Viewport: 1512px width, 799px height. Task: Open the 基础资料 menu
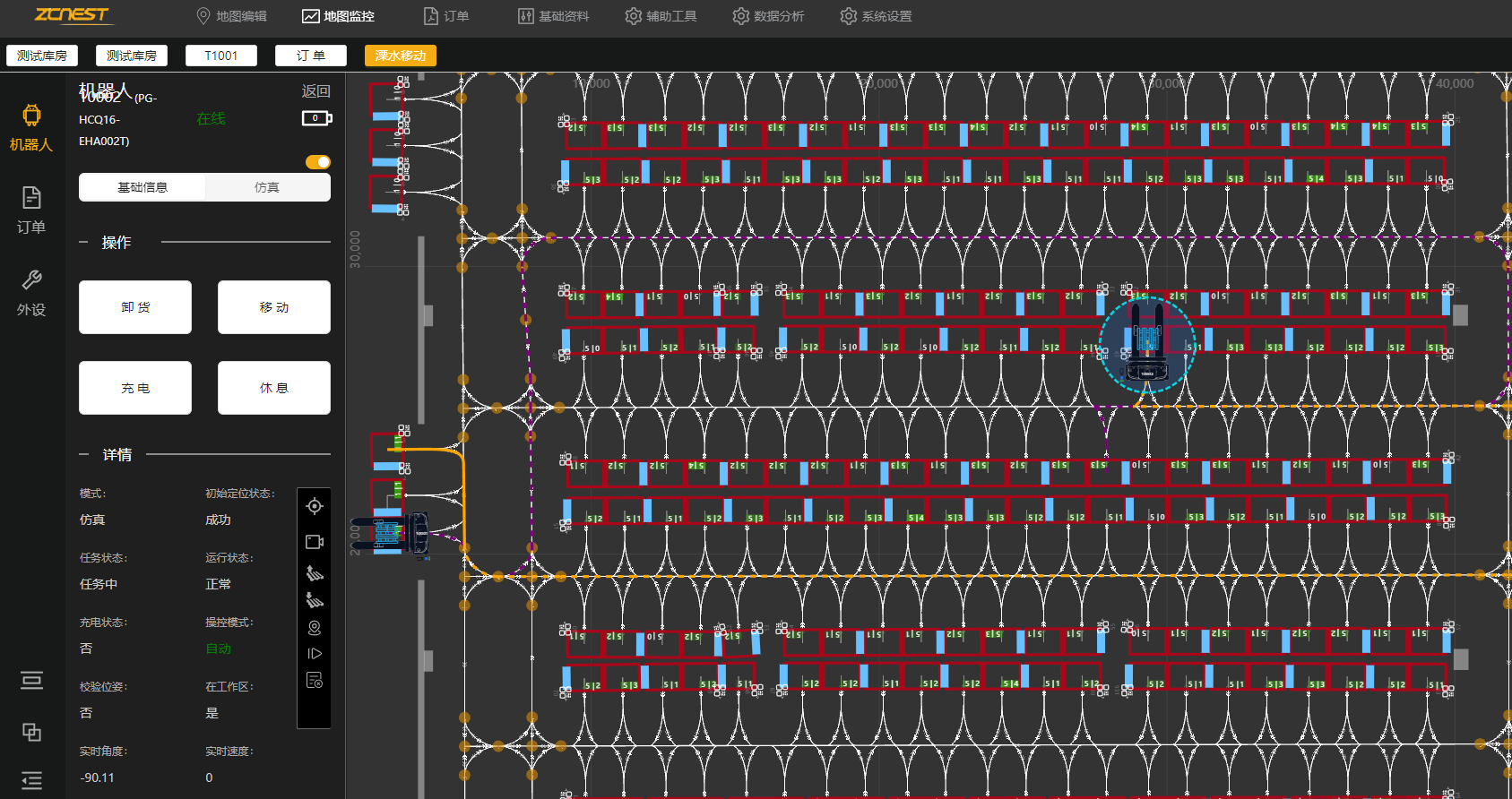point(554,16)
